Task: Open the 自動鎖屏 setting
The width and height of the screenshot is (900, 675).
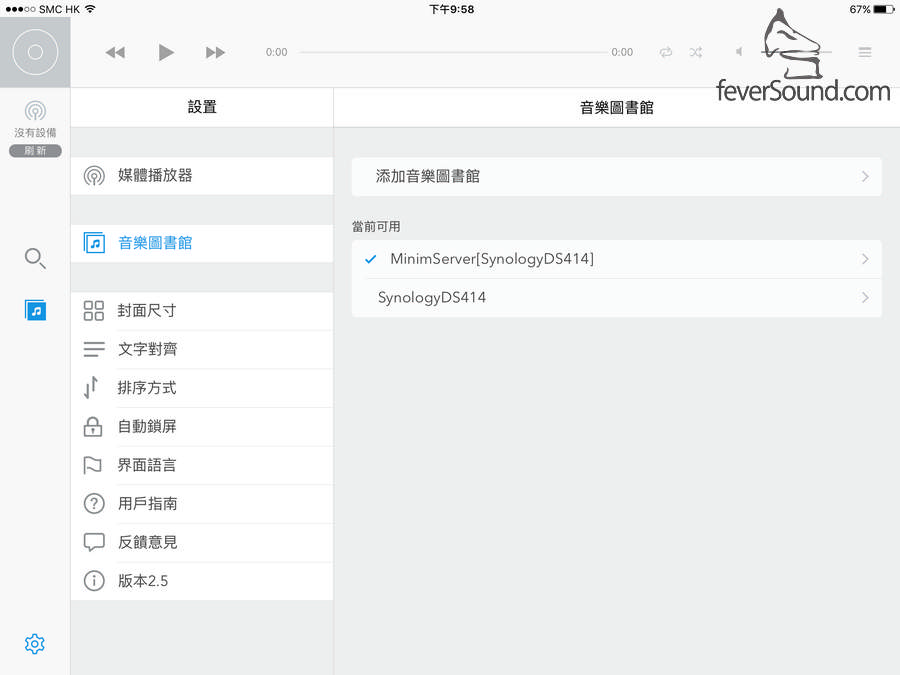Action: tap(201, 426)
